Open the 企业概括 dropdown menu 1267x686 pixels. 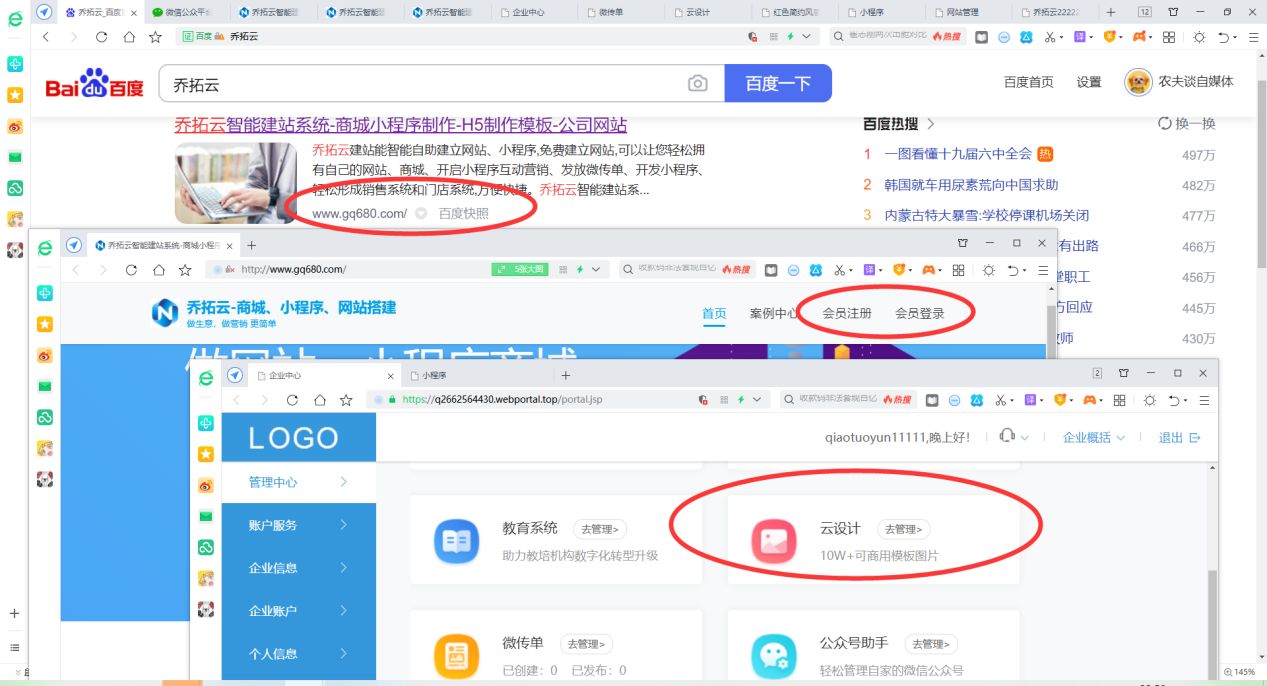(1093, 437)
